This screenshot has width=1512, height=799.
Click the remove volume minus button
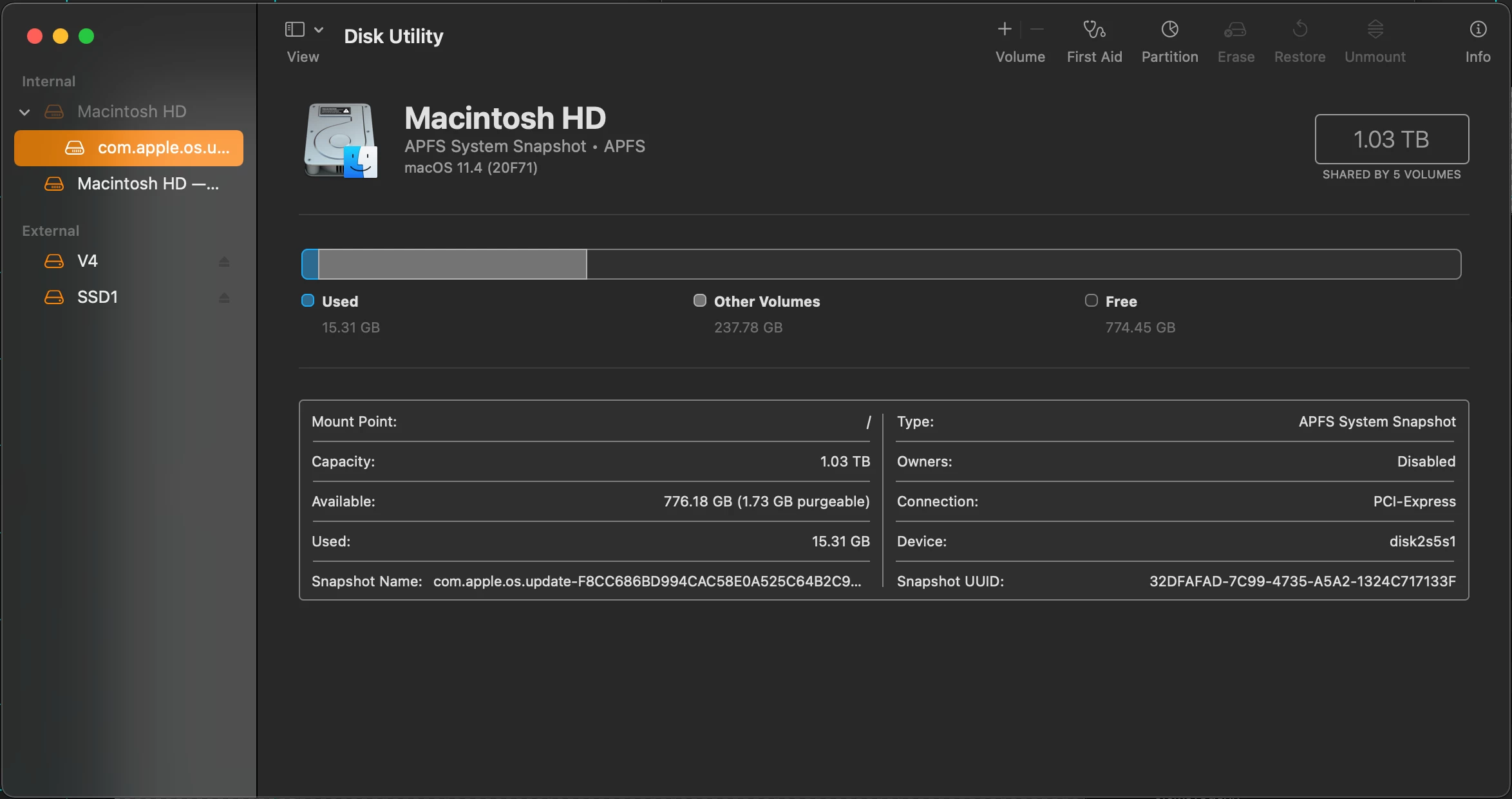click(1037, 30)
